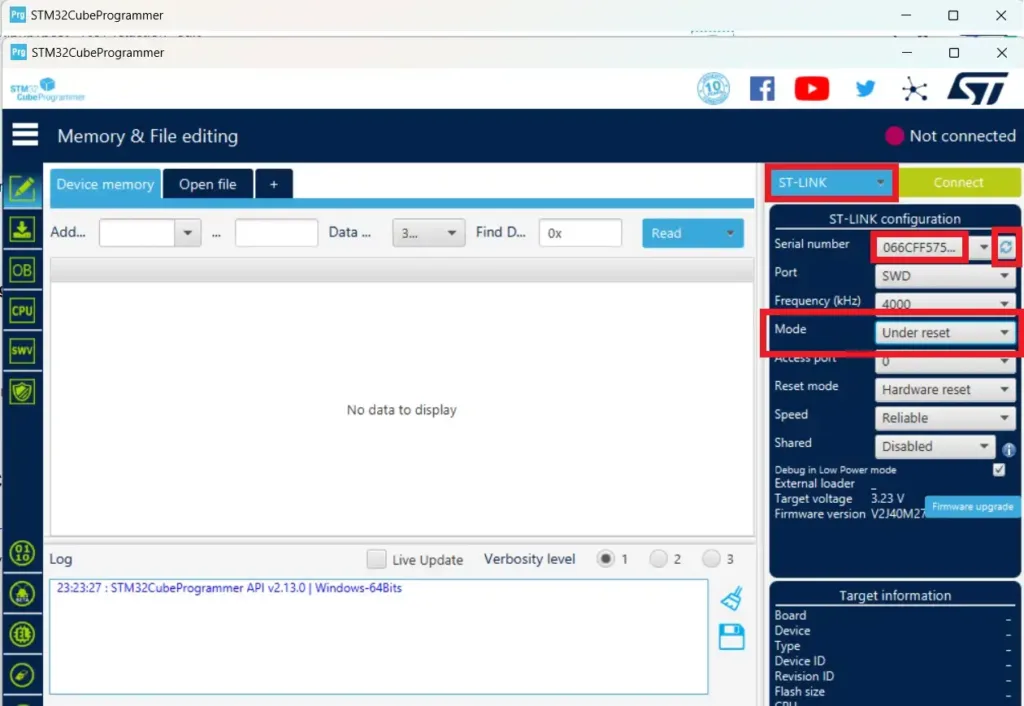Clear the log with the broom icon

(731, 598)
